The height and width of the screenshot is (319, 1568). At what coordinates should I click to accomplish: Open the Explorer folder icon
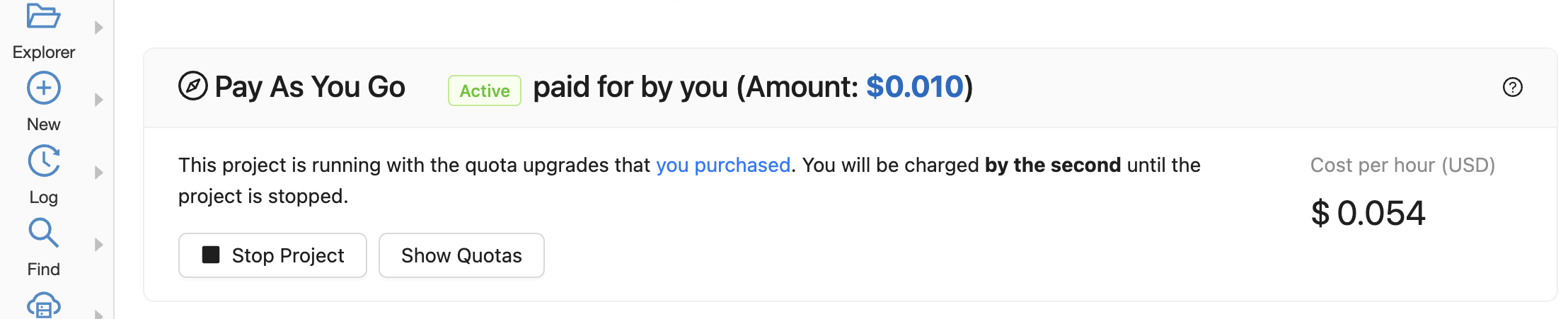[43, 16]
